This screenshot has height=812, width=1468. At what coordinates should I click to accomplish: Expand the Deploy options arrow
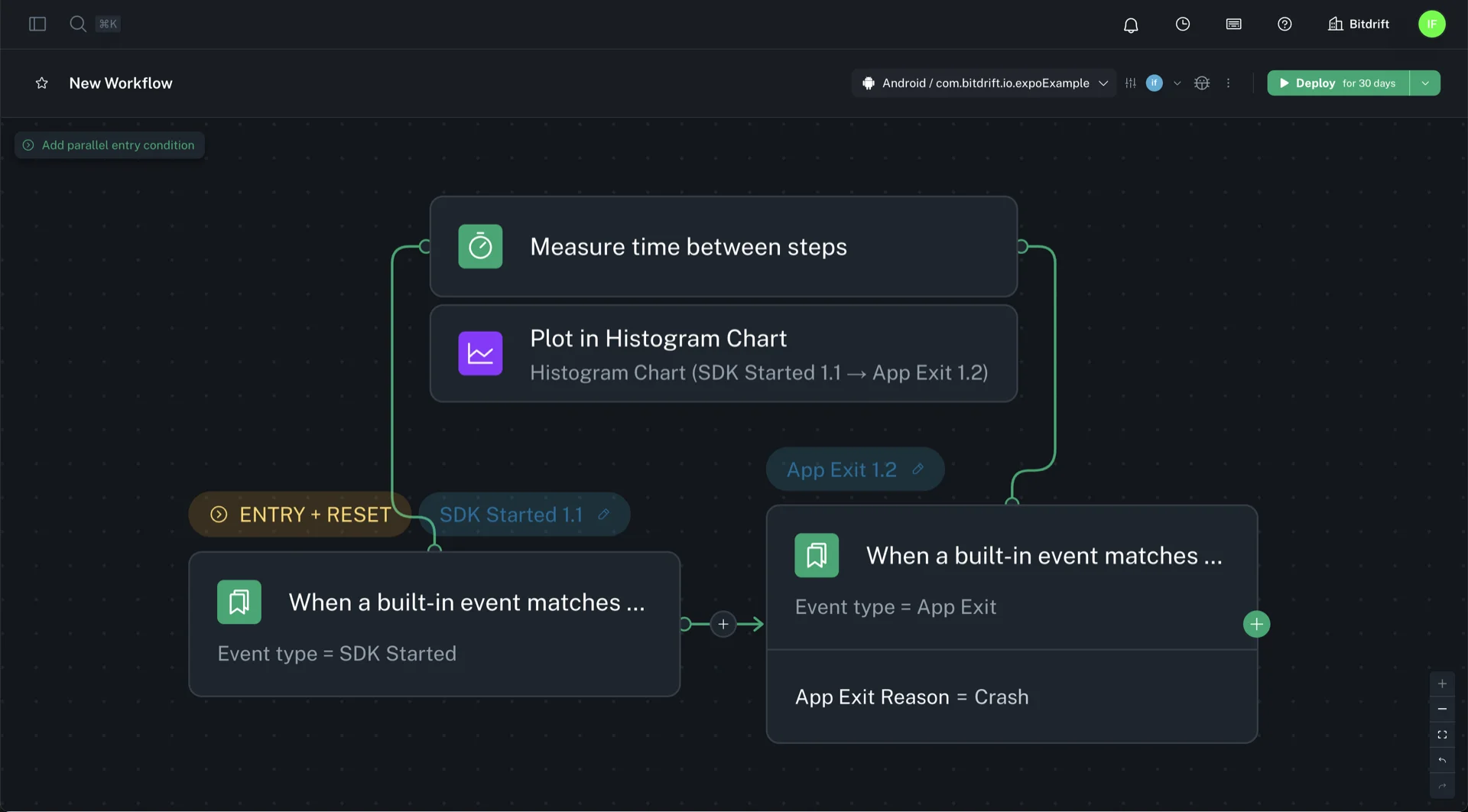click(1425, 83)
